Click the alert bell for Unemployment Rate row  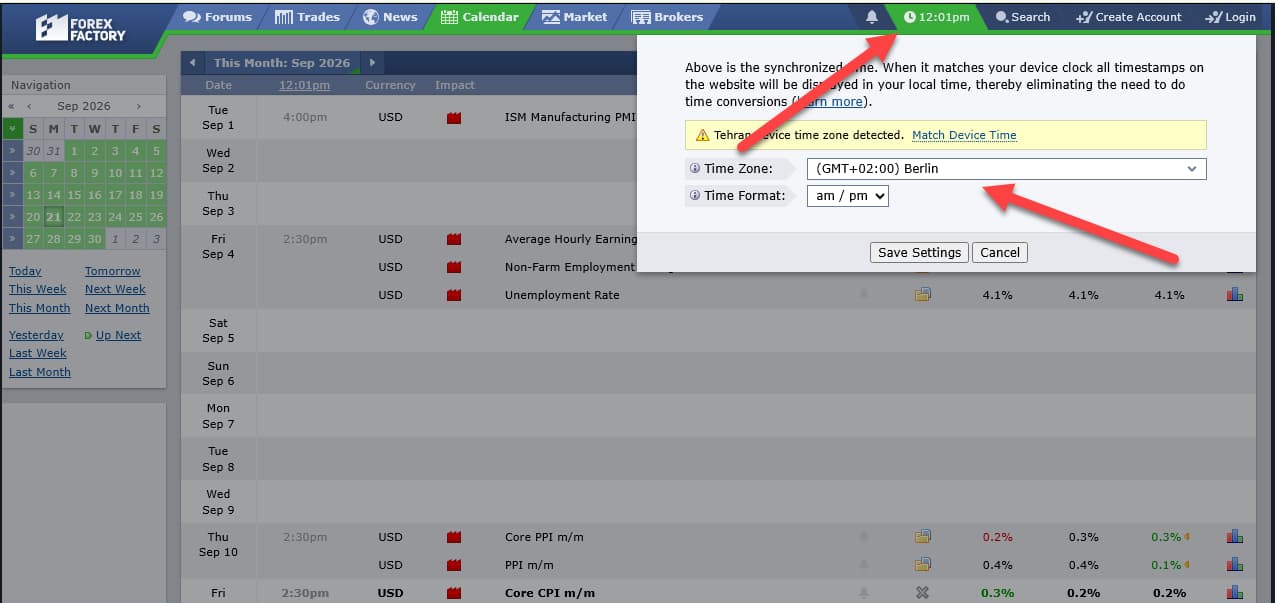(864, 295)
